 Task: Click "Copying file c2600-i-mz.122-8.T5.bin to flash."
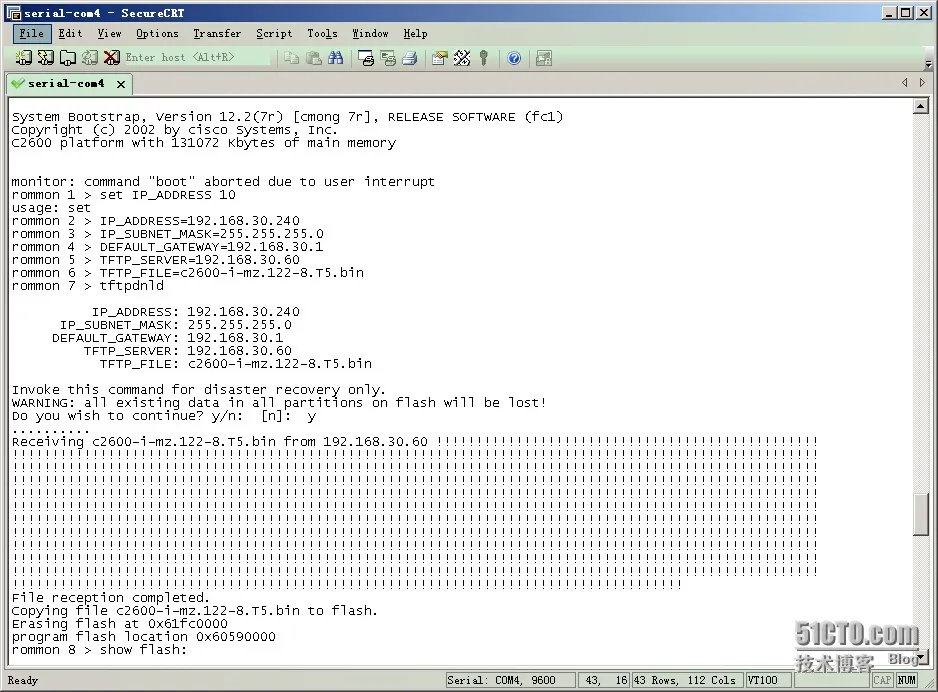[194, 611]
